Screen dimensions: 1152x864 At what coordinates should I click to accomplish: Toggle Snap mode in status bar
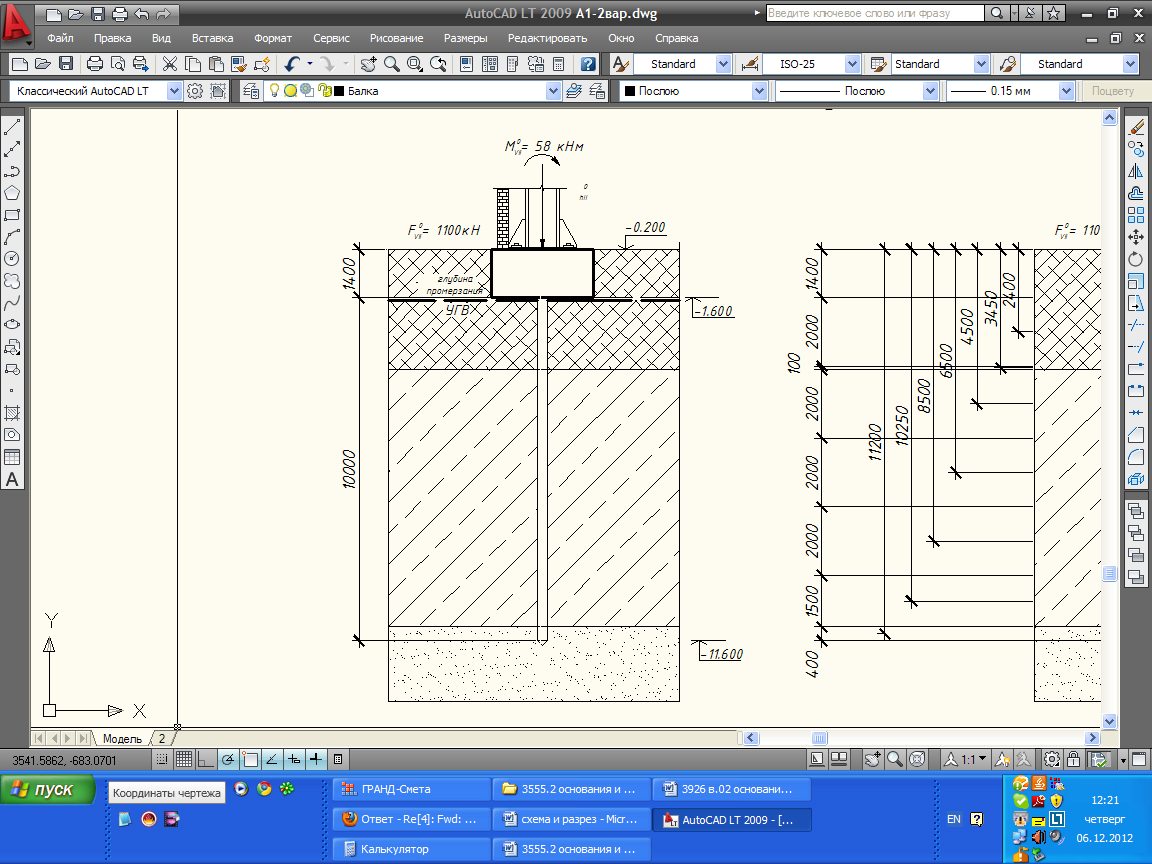tap(162, 759)
